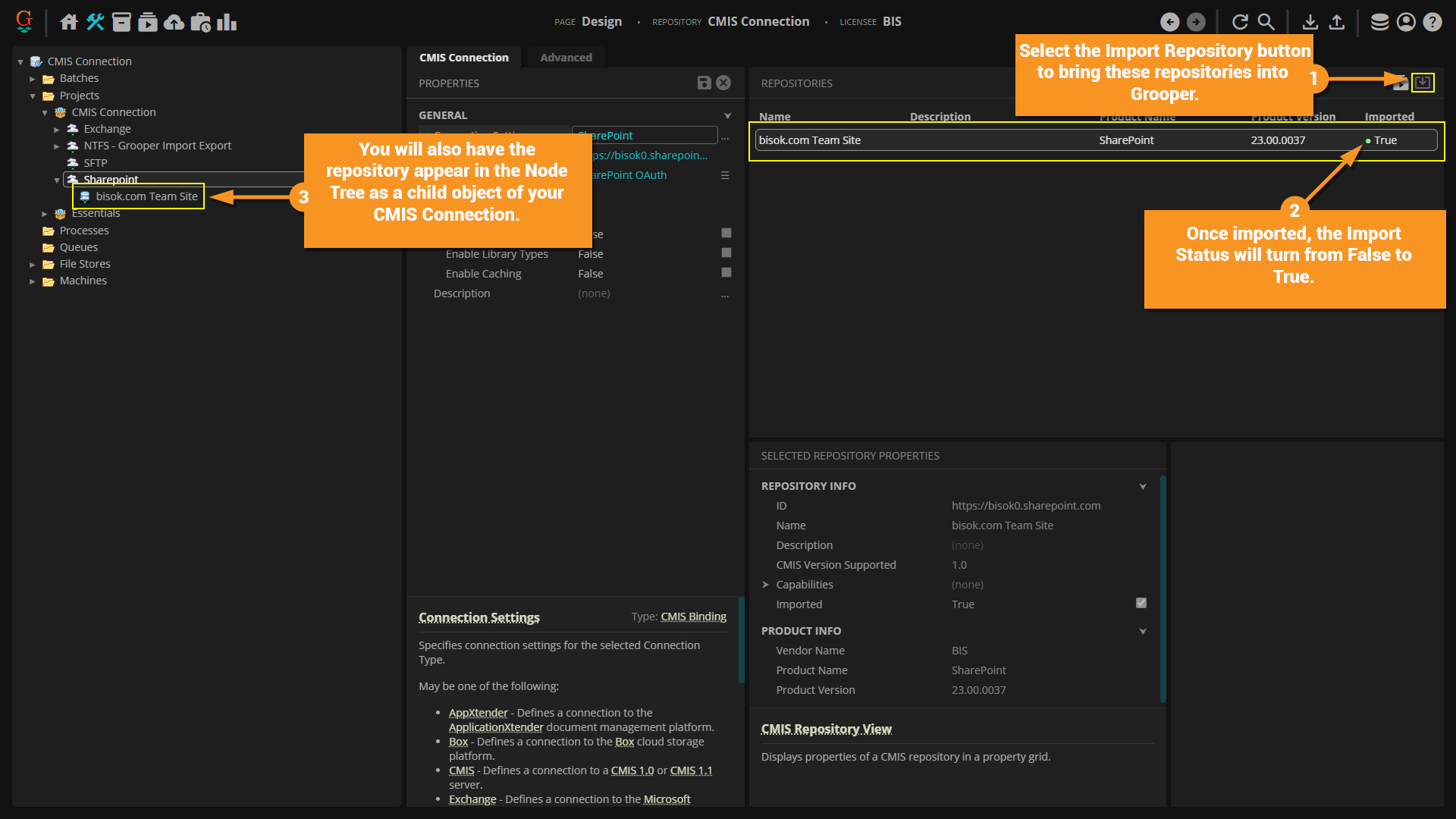Toggle the Enable Library Types checkbox
The width and height of the screenshot is (1456, 819).
(726, 253)
